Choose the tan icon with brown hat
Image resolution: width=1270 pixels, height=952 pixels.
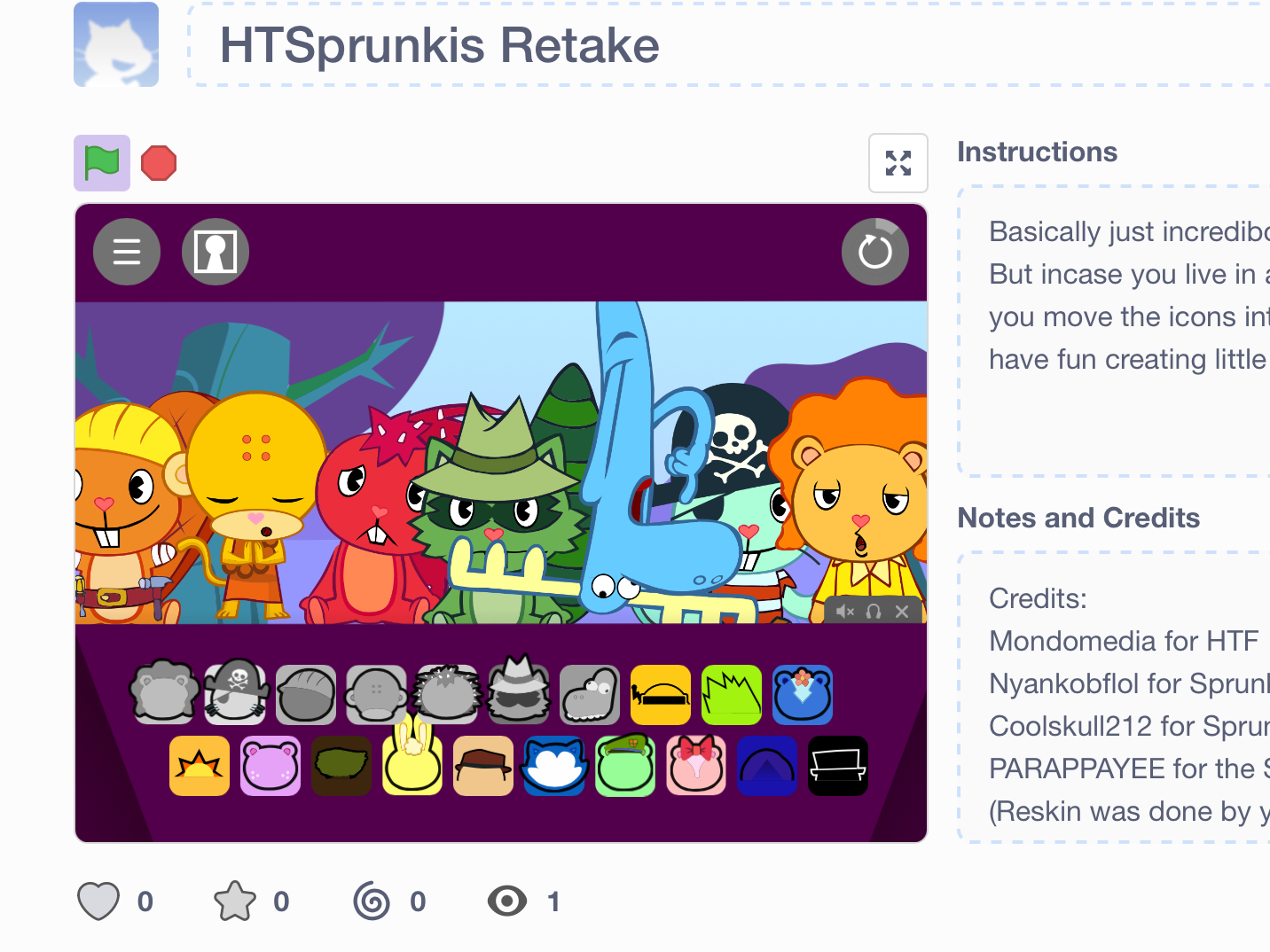click(483, 766)
